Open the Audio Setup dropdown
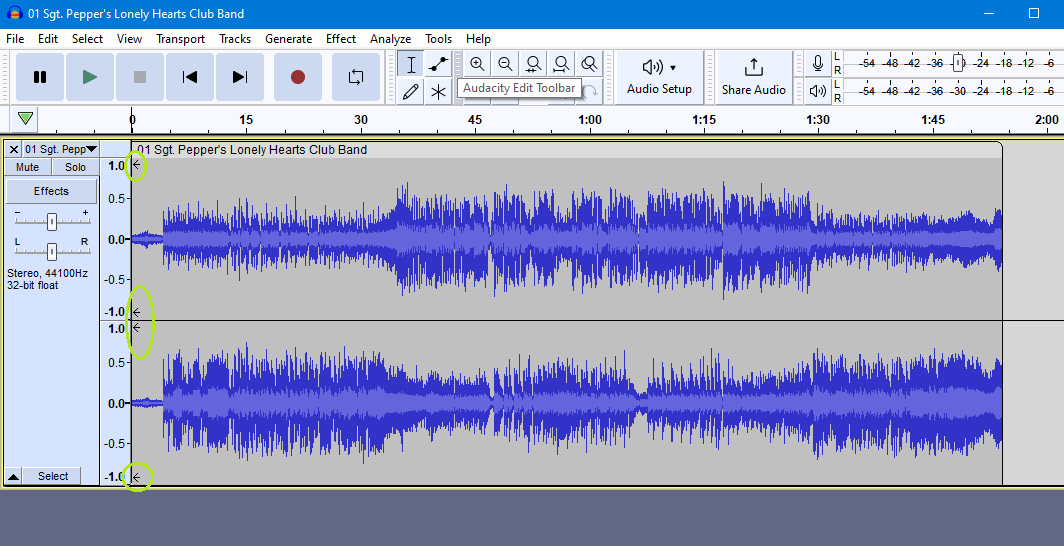The height and width of the screenshot is (546, 1064). pyautogui.click(x=660, y=77)
